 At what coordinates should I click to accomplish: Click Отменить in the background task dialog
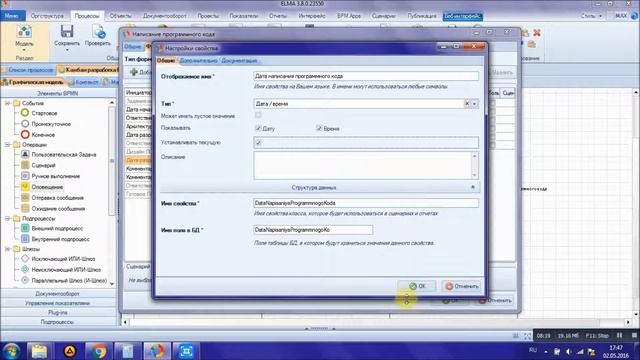pos(495,300)
